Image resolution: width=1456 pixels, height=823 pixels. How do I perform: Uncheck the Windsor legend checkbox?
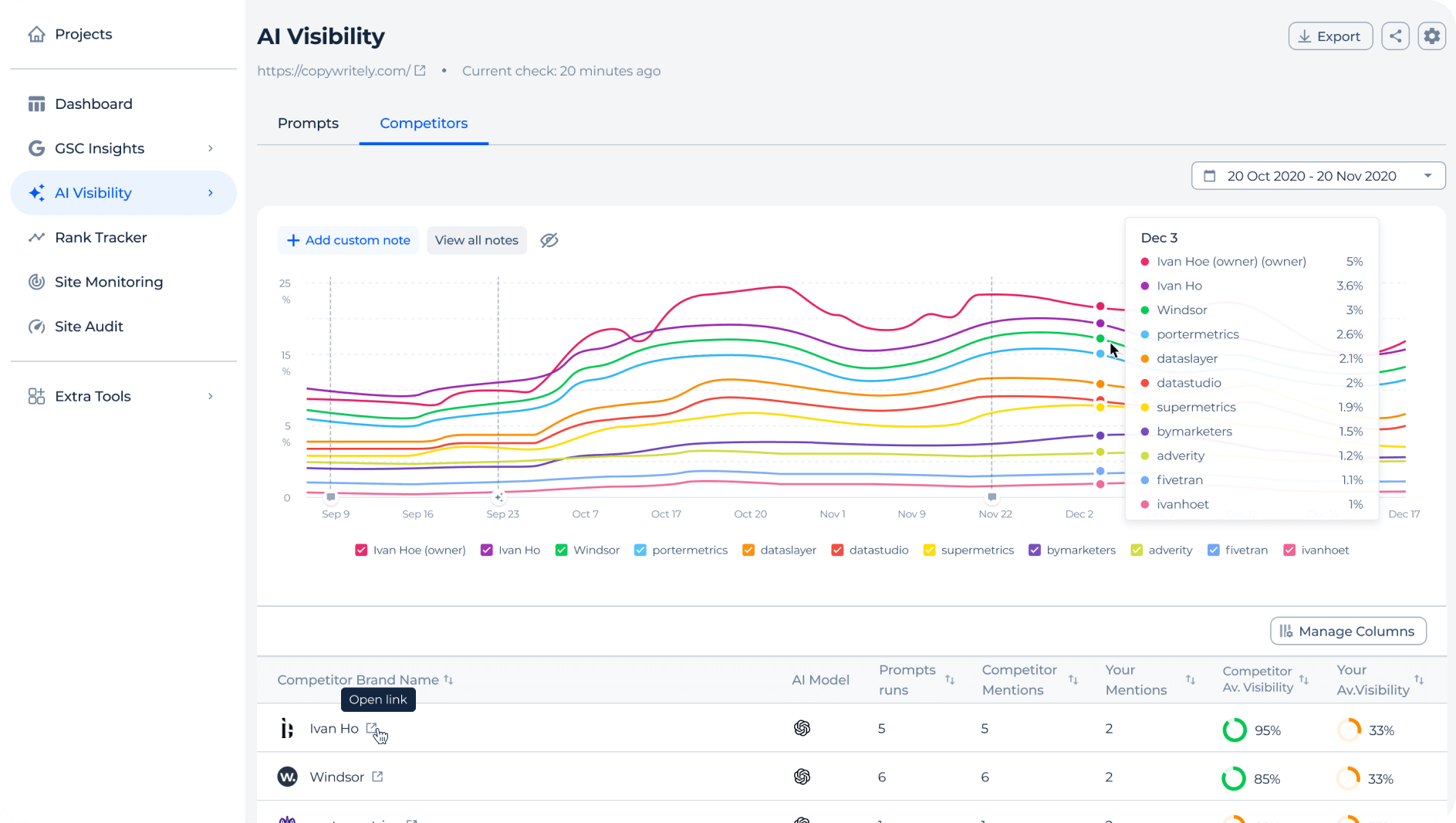[562, 550]
